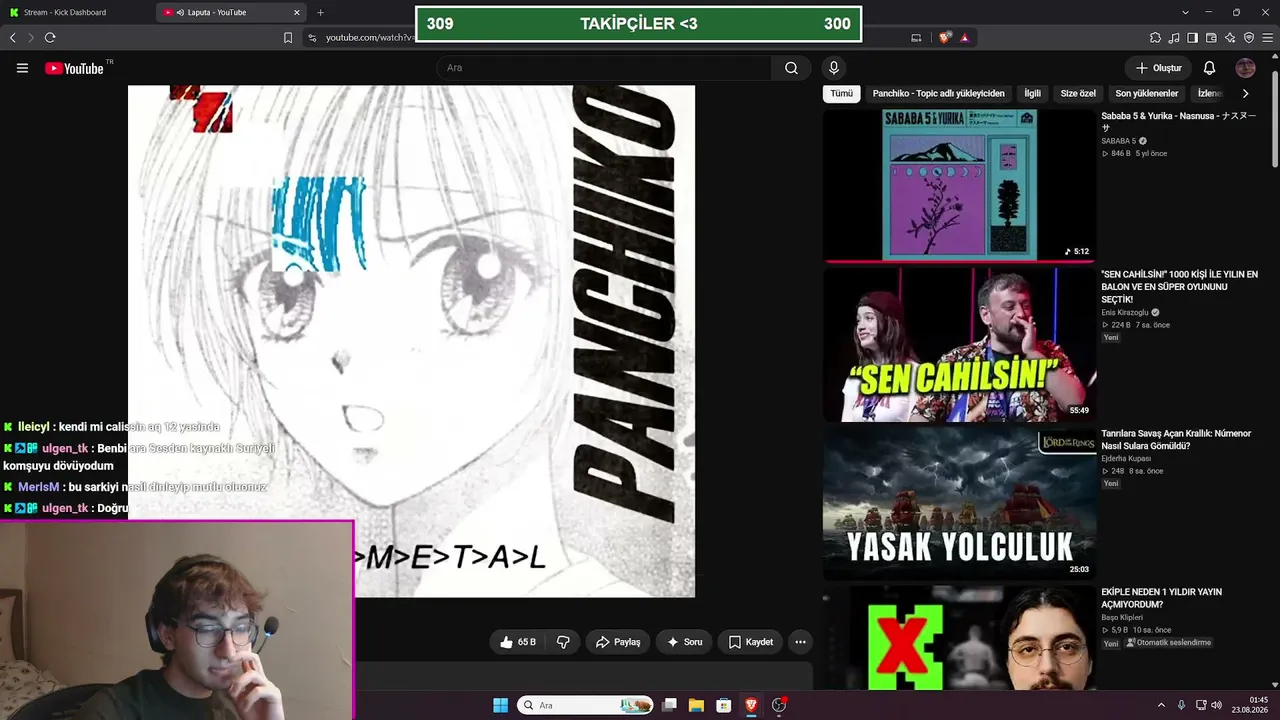Open the OBS Studio taskbar icon

click(779, 705)
